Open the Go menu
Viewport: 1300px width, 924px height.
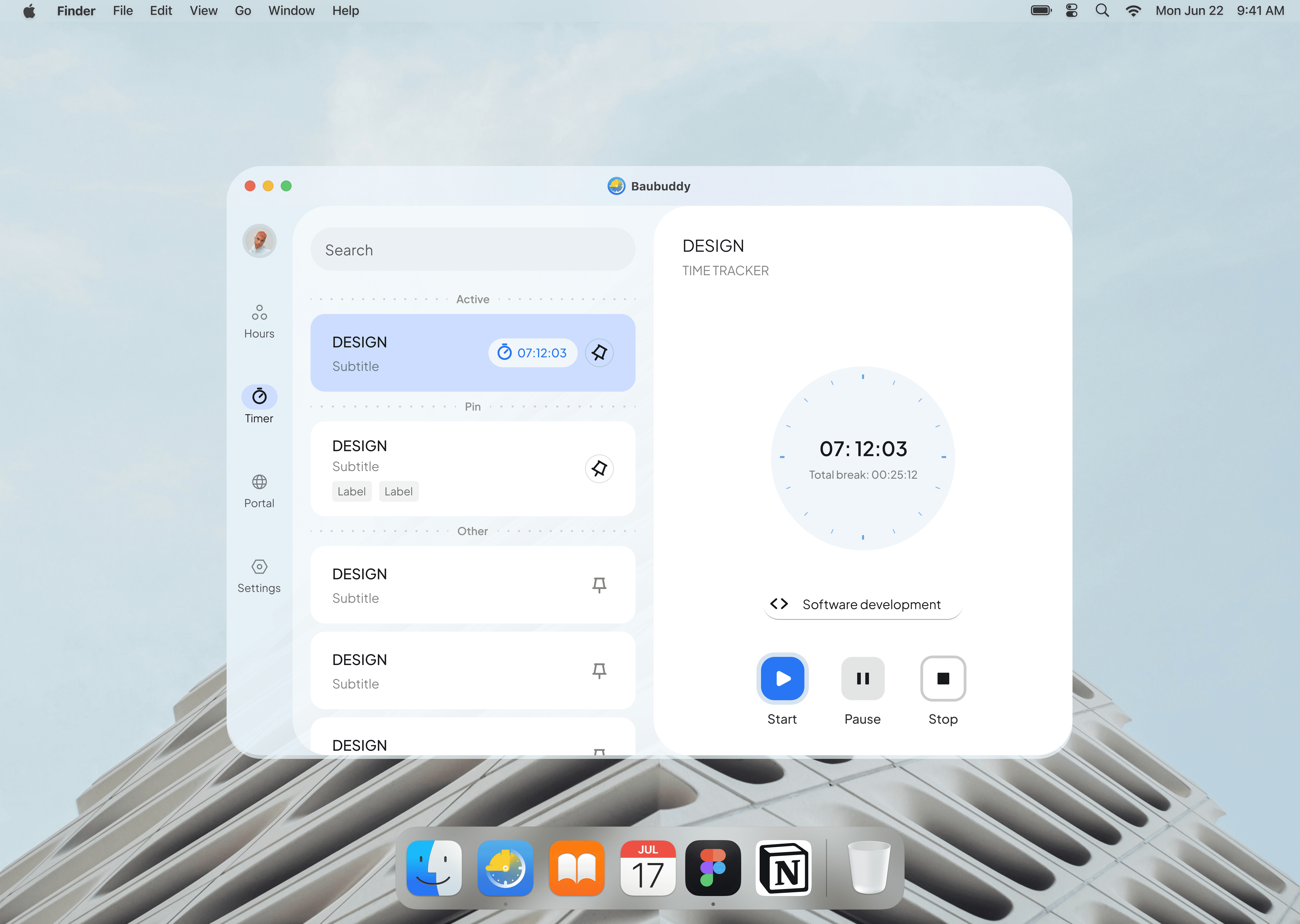coord(243,11)
